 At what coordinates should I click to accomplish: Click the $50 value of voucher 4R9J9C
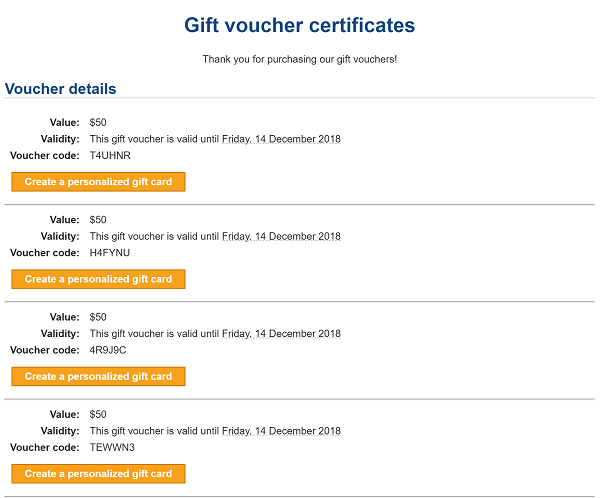click(x=98, y=317)
